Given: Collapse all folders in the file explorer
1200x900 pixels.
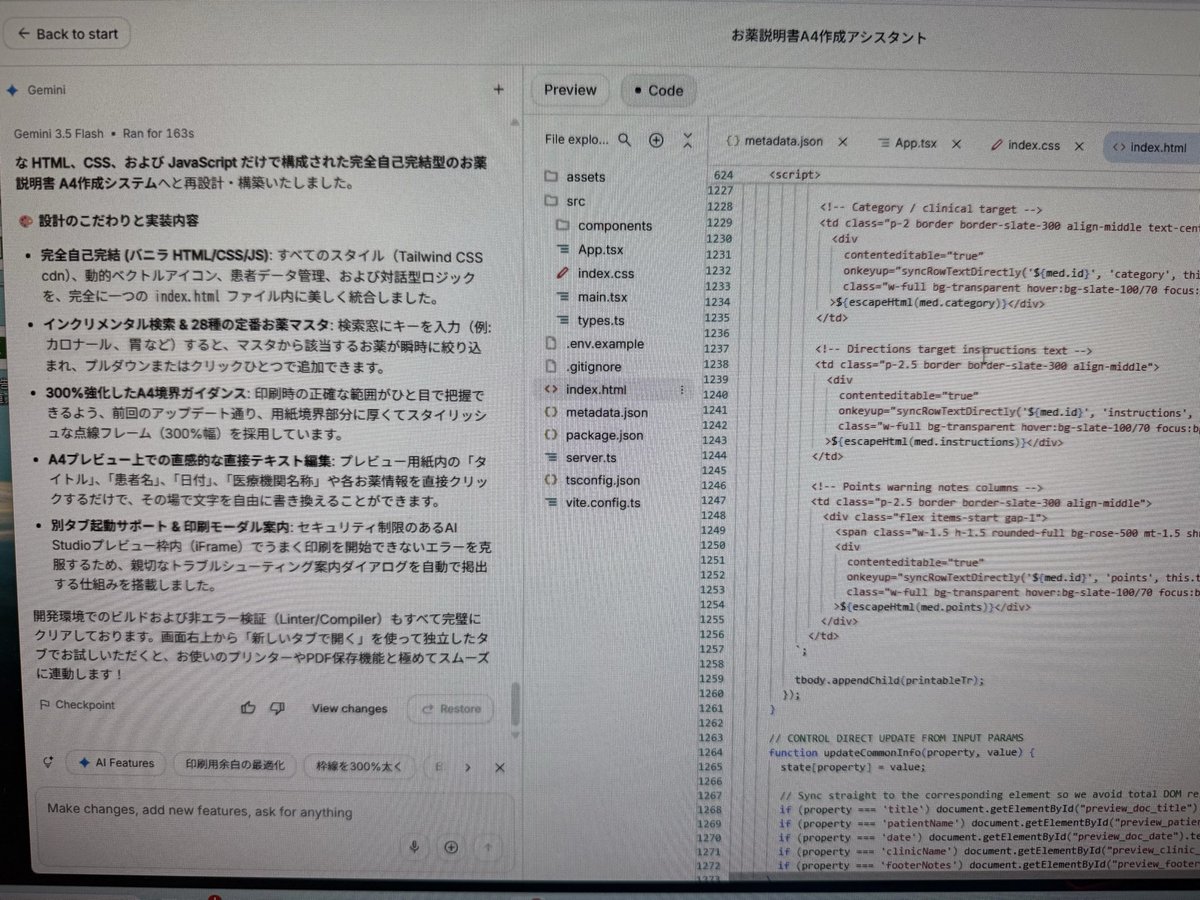Looking at the screenshot, I should pyautogui.click(x=687, y=140).
